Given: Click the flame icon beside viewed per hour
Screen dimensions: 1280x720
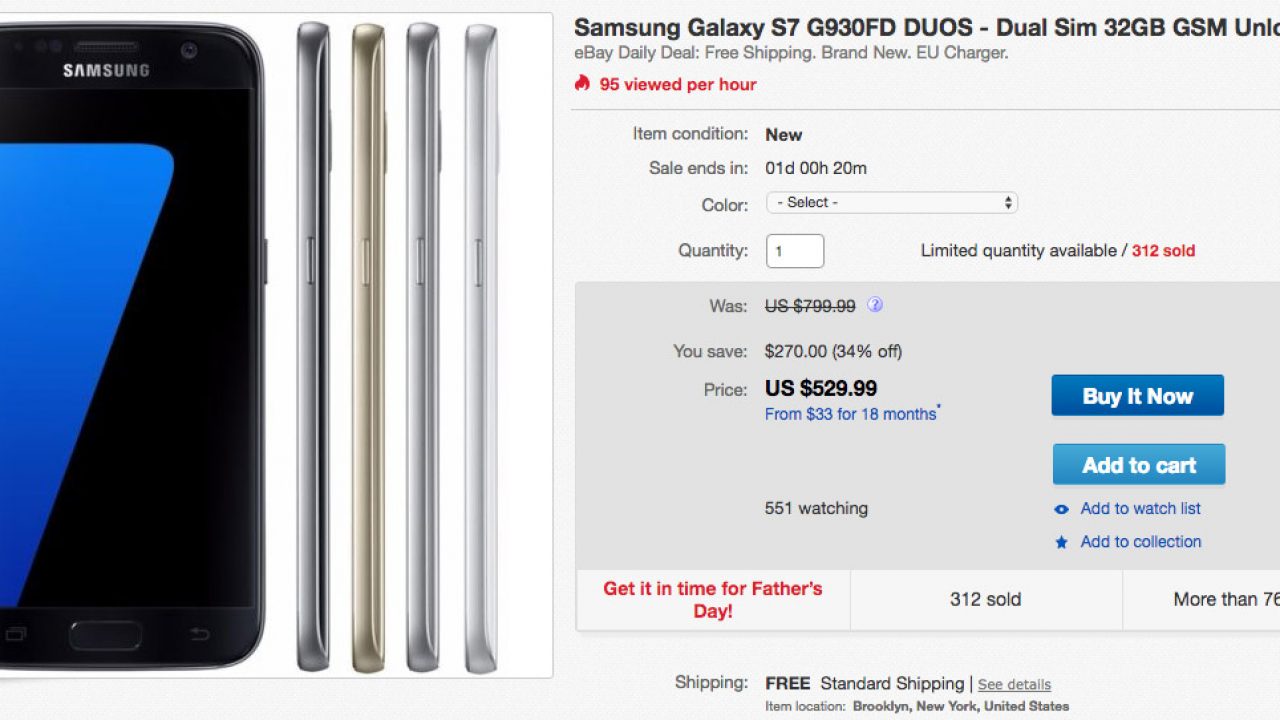Looking at the screenshot, I should pyautogui.click(x=582, y=84).
